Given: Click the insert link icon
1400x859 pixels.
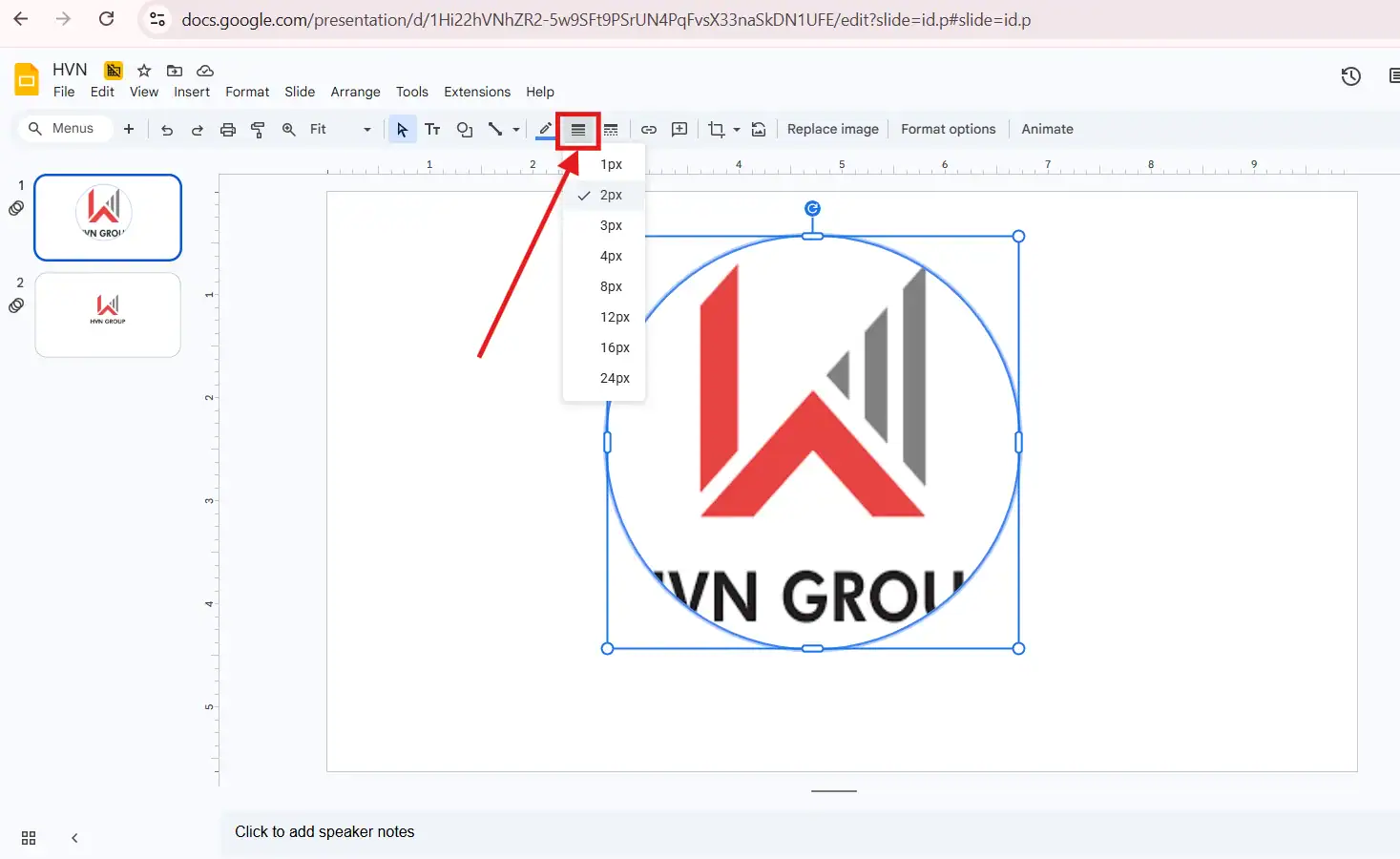Looking at the screenshot, I should [x=649, y=130].
